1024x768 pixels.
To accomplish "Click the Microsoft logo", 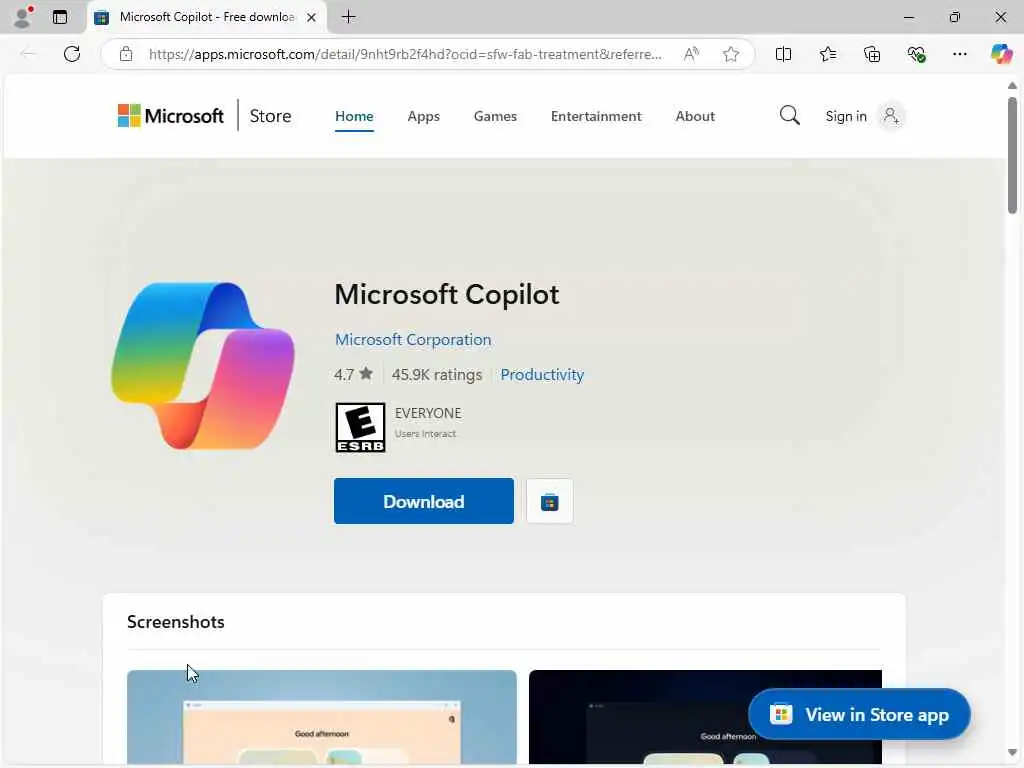I will pos(170,116).
